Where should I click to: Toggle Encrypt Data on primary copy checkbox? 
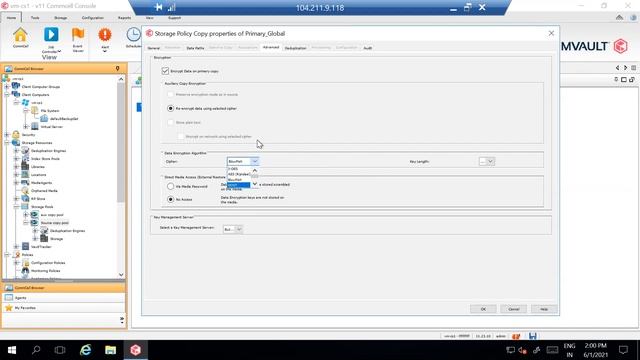point(165,71)
